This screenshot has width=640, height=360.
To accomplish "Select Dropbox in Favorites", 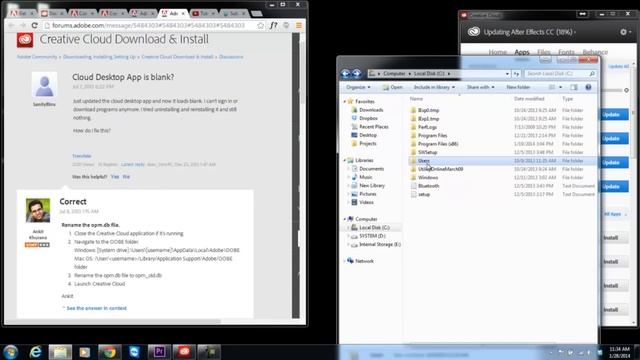I will coord(368,118).
